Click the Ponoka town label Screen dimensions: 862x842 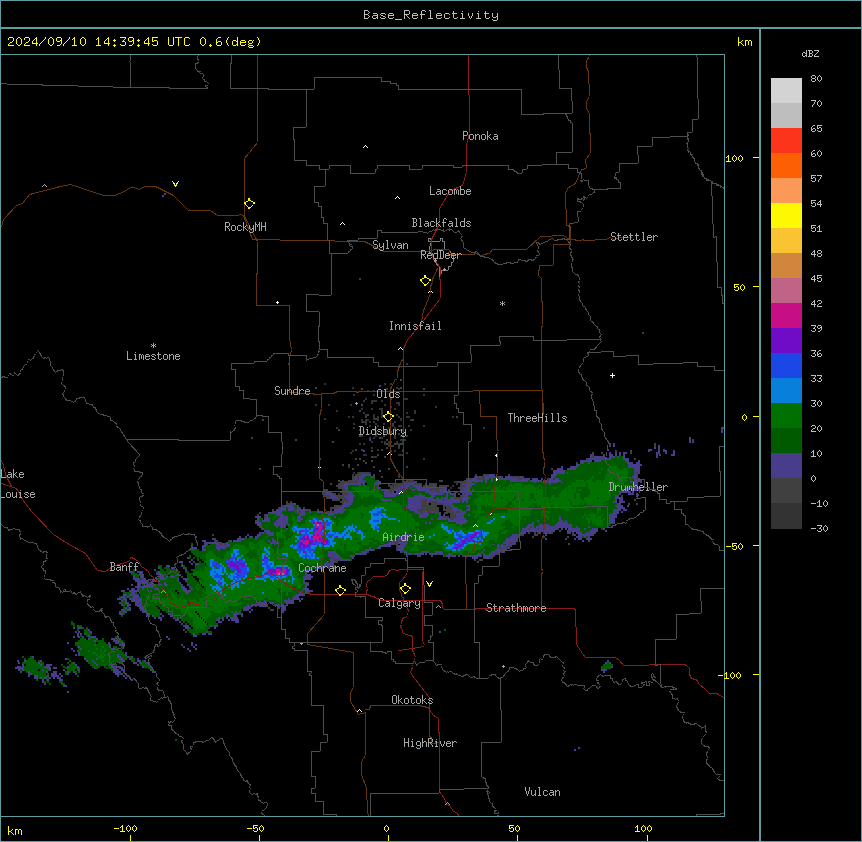tap(480, 136)
